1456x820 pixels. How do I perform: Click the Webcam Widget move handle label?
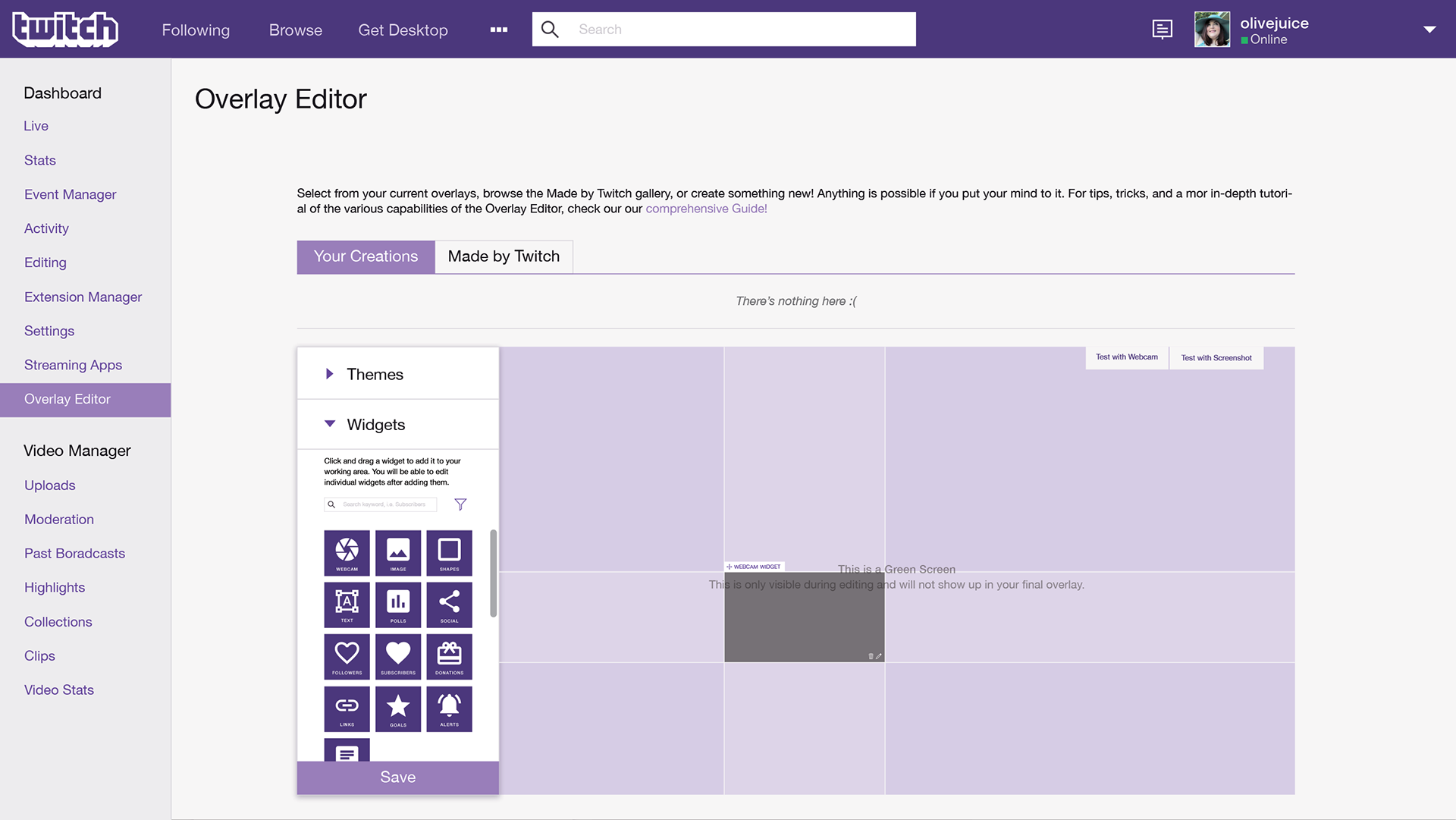tap(755, 567)
